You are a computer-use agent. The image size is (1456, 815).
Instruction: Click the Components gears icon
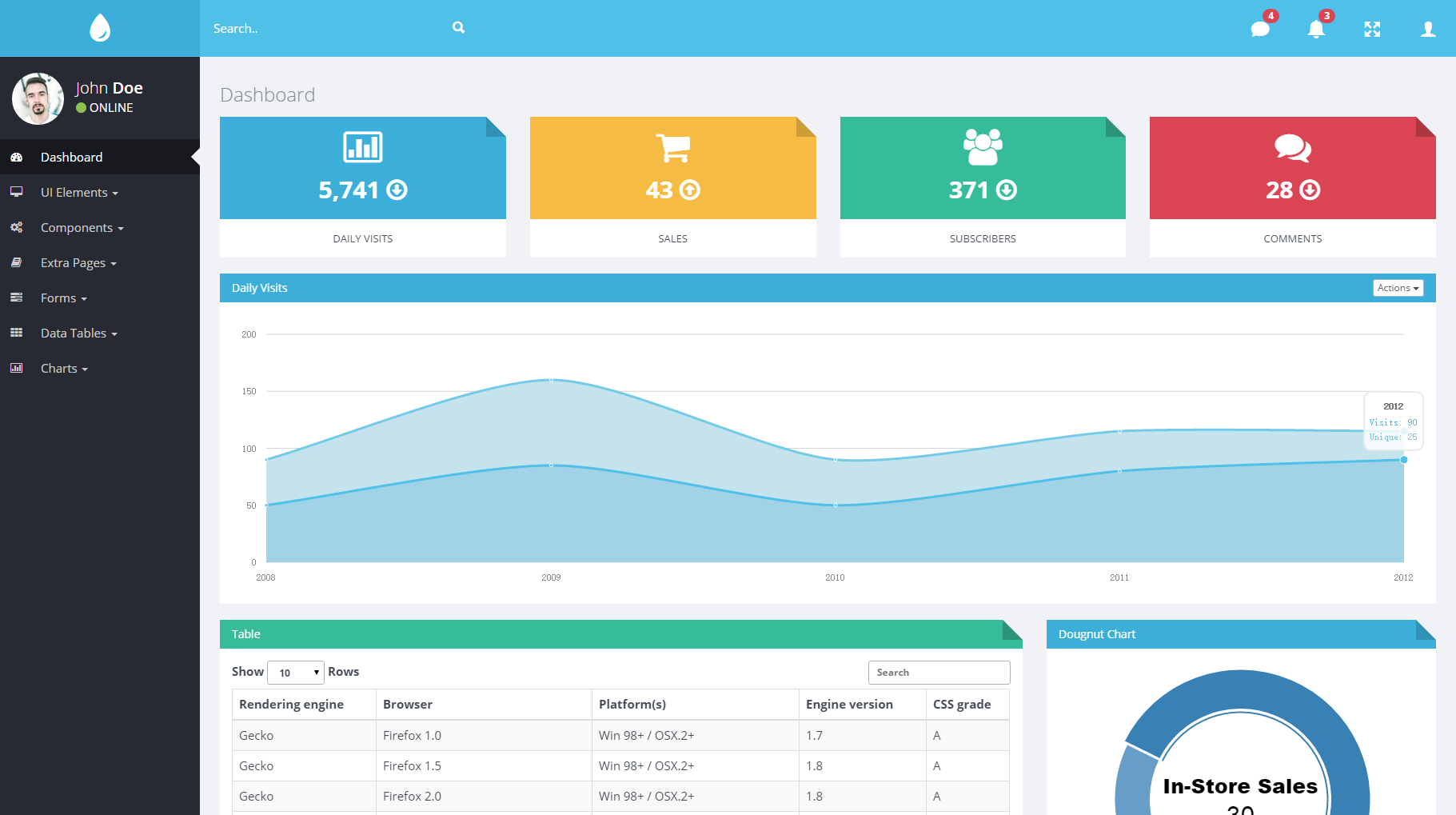17,227
